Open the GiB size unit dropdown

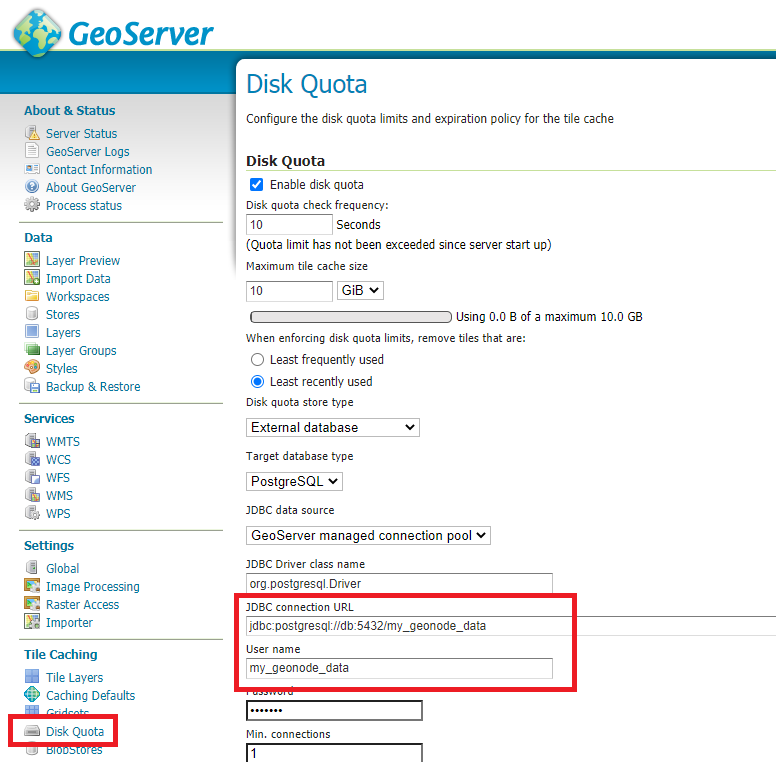360,291
